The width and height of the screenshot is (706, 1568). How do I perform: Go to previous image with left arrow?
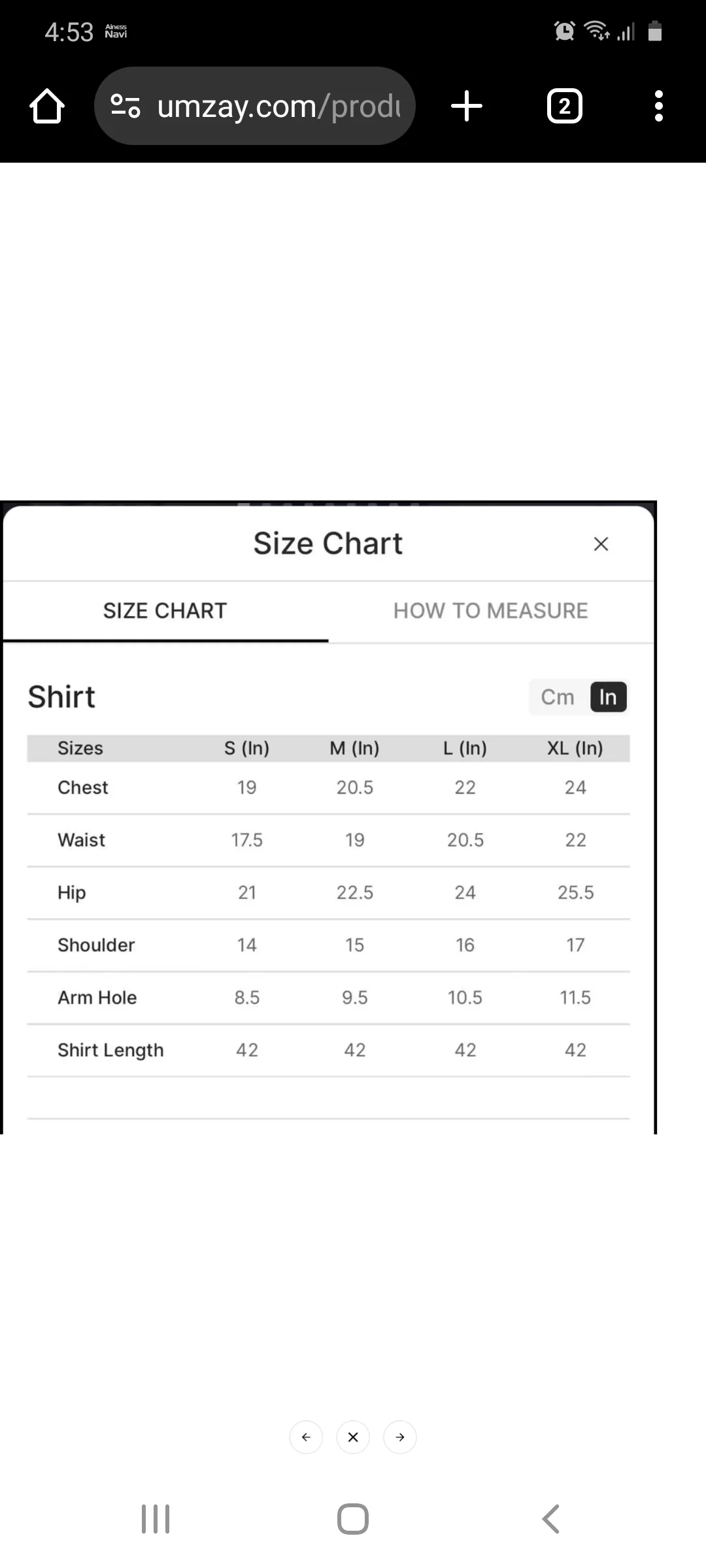[306, 1437]
